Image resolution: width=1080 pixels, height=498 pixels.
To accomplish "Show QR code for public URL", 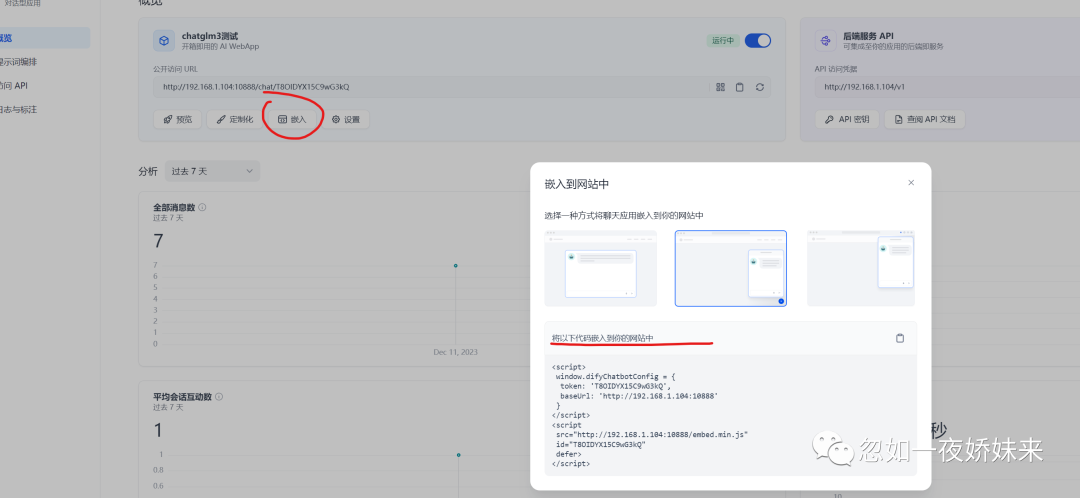I will pyautogui.click(x=720, y=87).
